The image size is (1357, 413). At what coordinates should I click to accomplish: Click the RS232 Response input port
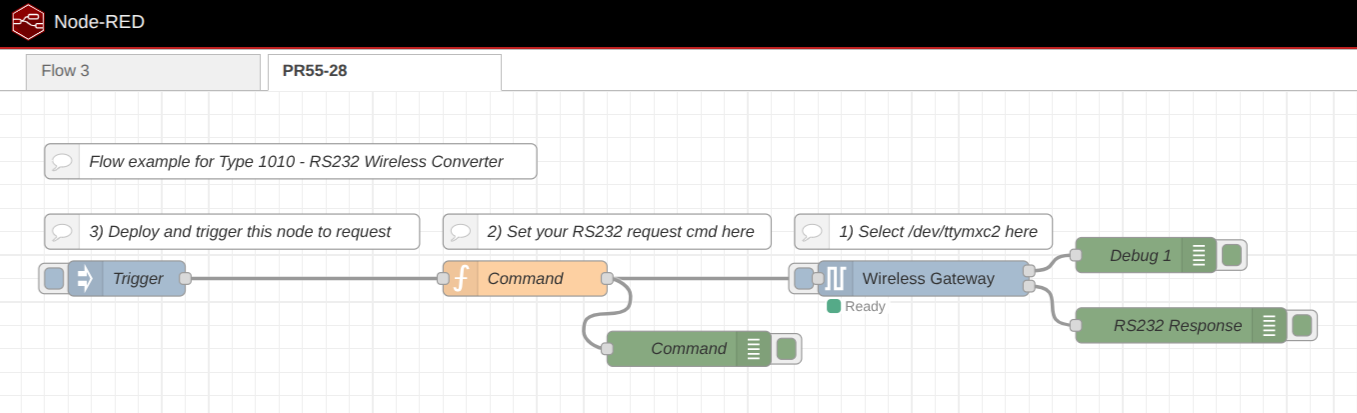(1076, 325)
